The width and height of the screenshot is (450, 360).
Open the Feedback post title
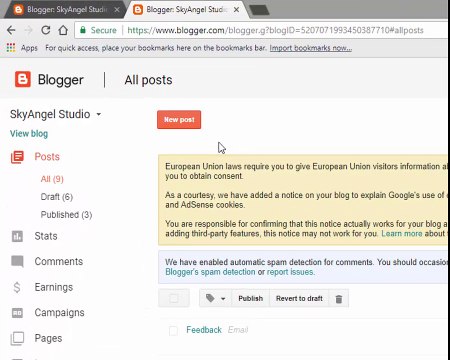[204, 330]
